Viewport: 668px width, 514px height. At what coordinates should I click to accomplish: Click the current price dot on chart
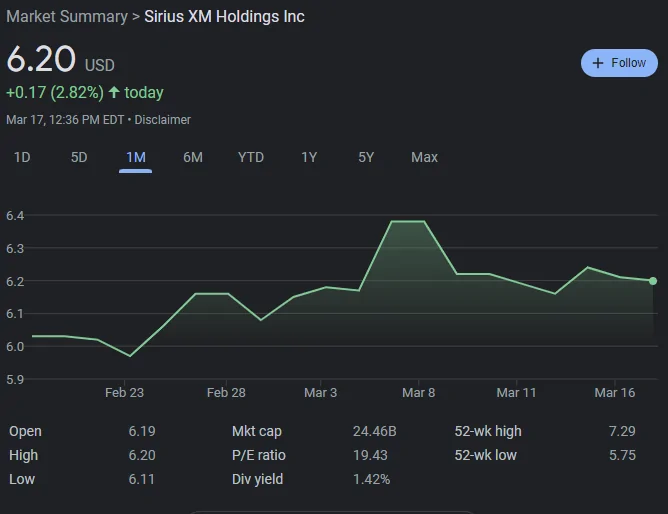(653, 281)
